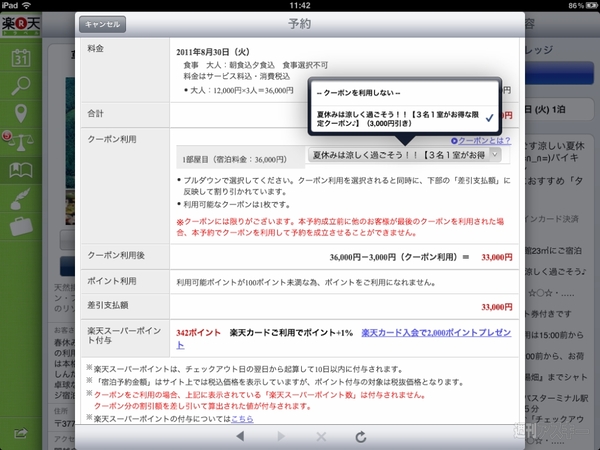
Task: Tap the 36,000円−3,000円（クーポン利用）＝ calculation text
Action: [x=399, y=257]
